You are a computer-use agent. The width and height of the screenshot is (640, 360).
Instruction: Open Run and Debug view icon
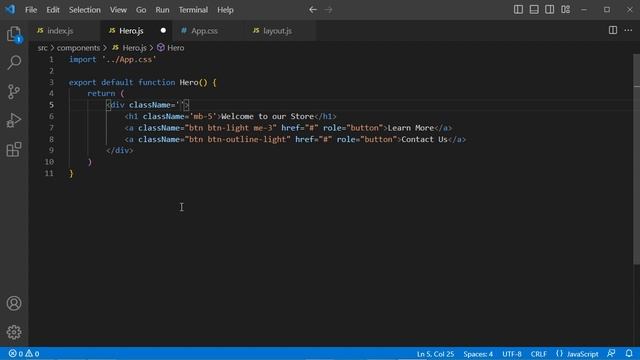pos(14,120)
